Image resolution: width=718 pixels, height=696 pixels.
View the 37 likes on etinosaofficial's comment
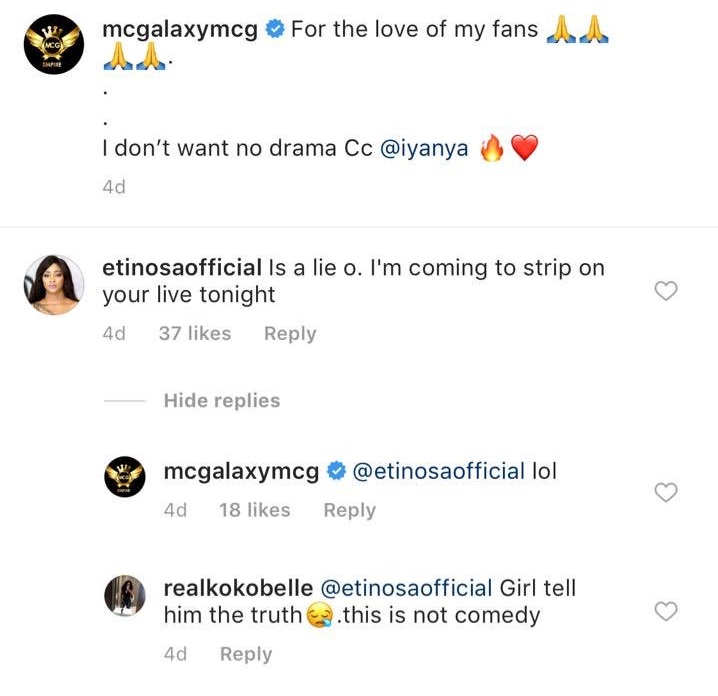point(194,334)
